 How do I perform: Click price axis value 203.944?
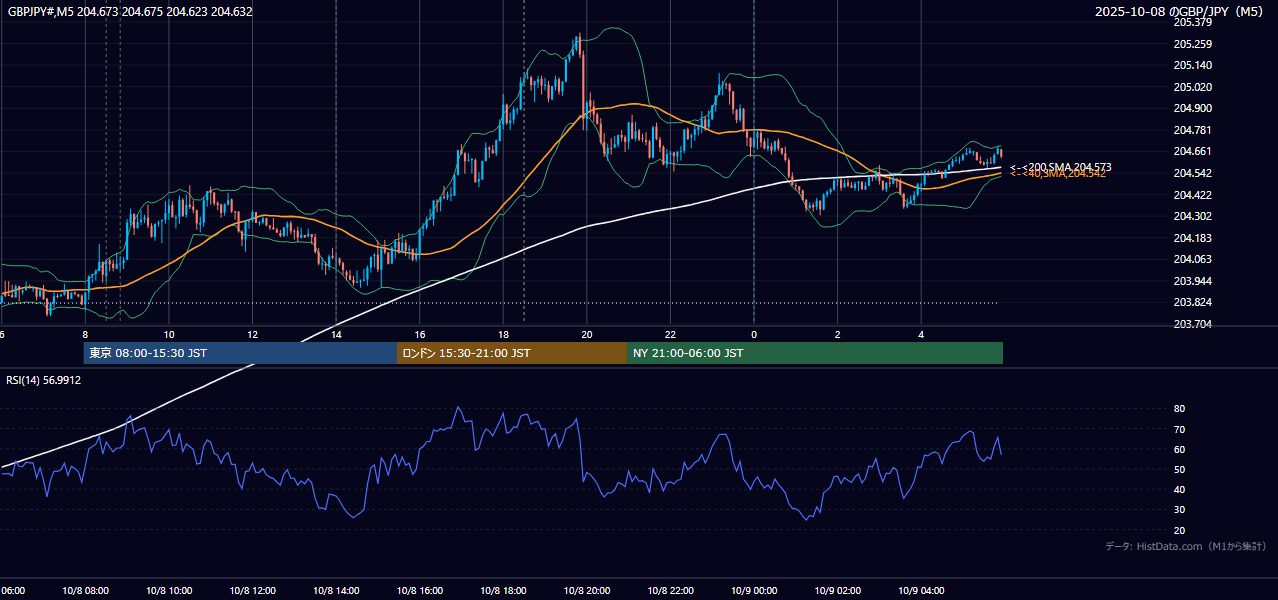[x=1192, y=281]
